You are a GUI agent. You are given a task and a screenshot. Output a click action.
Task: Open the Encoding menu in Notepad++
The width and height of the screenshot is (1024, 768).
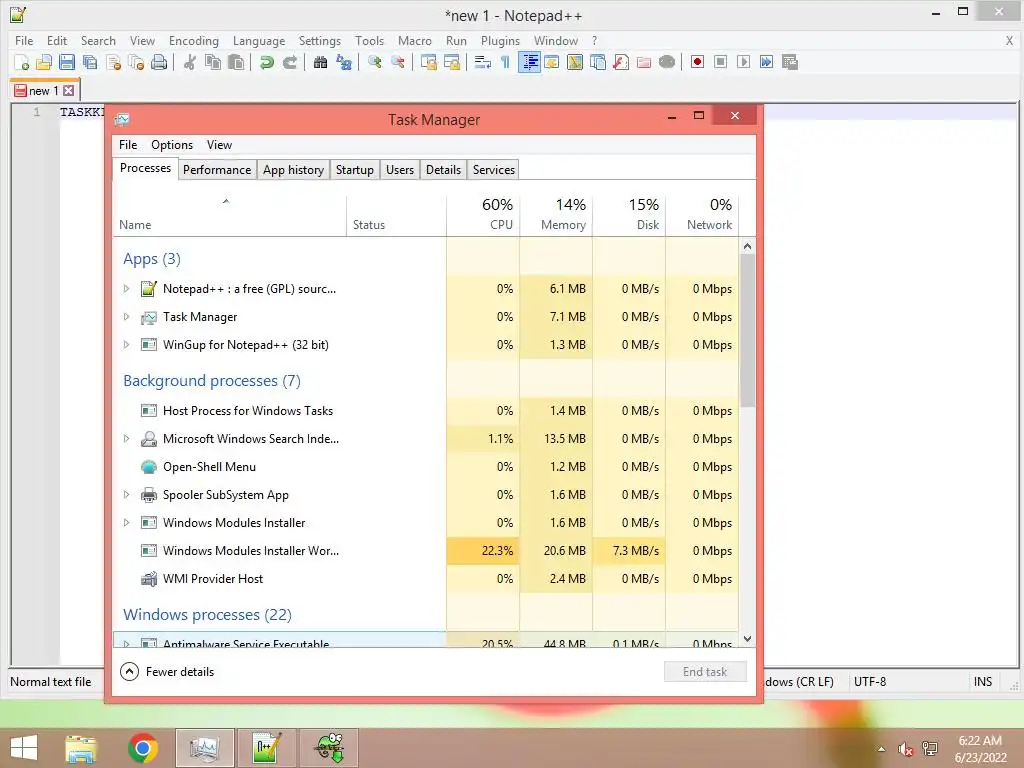[x=194, y=40]
